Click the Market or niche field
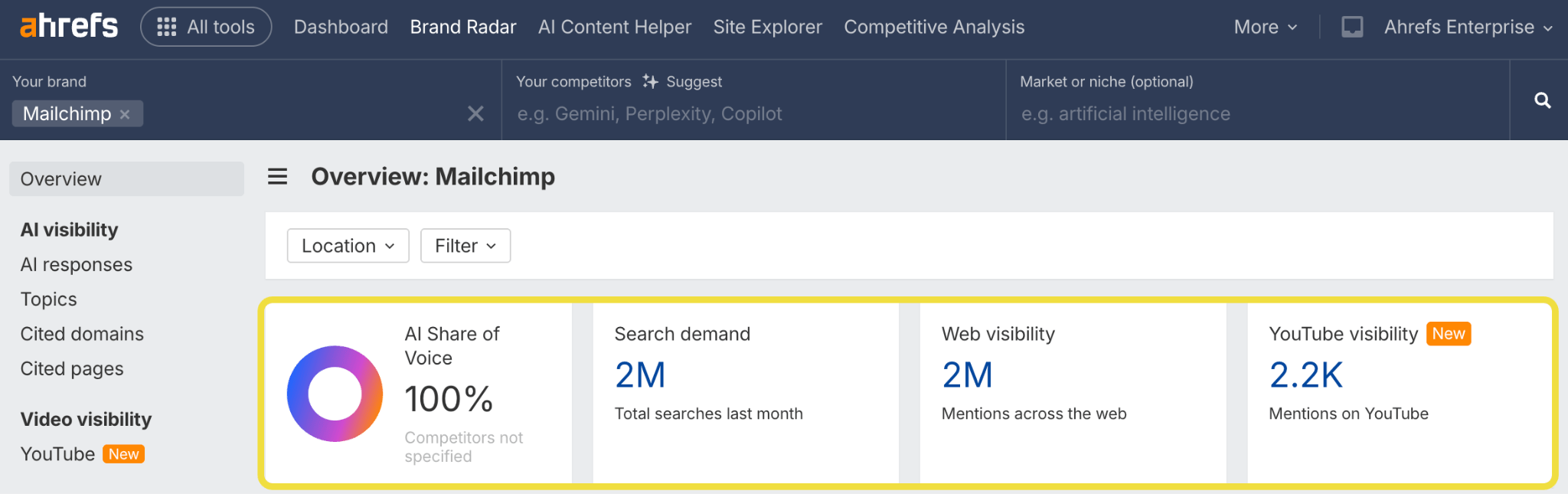 (1256, 114)
